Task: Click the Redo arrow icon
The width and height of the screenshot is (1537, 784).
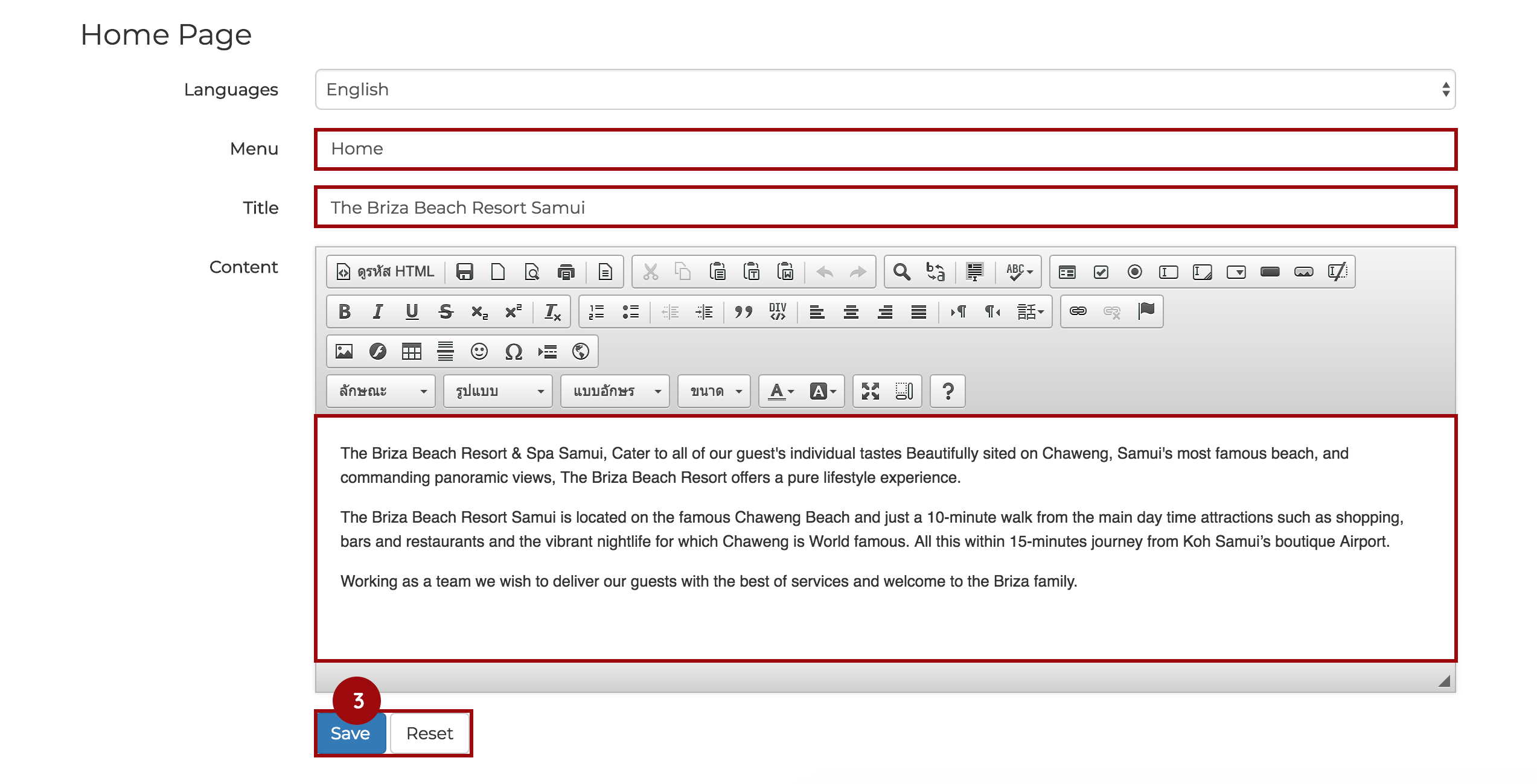Action: (858, 272)
